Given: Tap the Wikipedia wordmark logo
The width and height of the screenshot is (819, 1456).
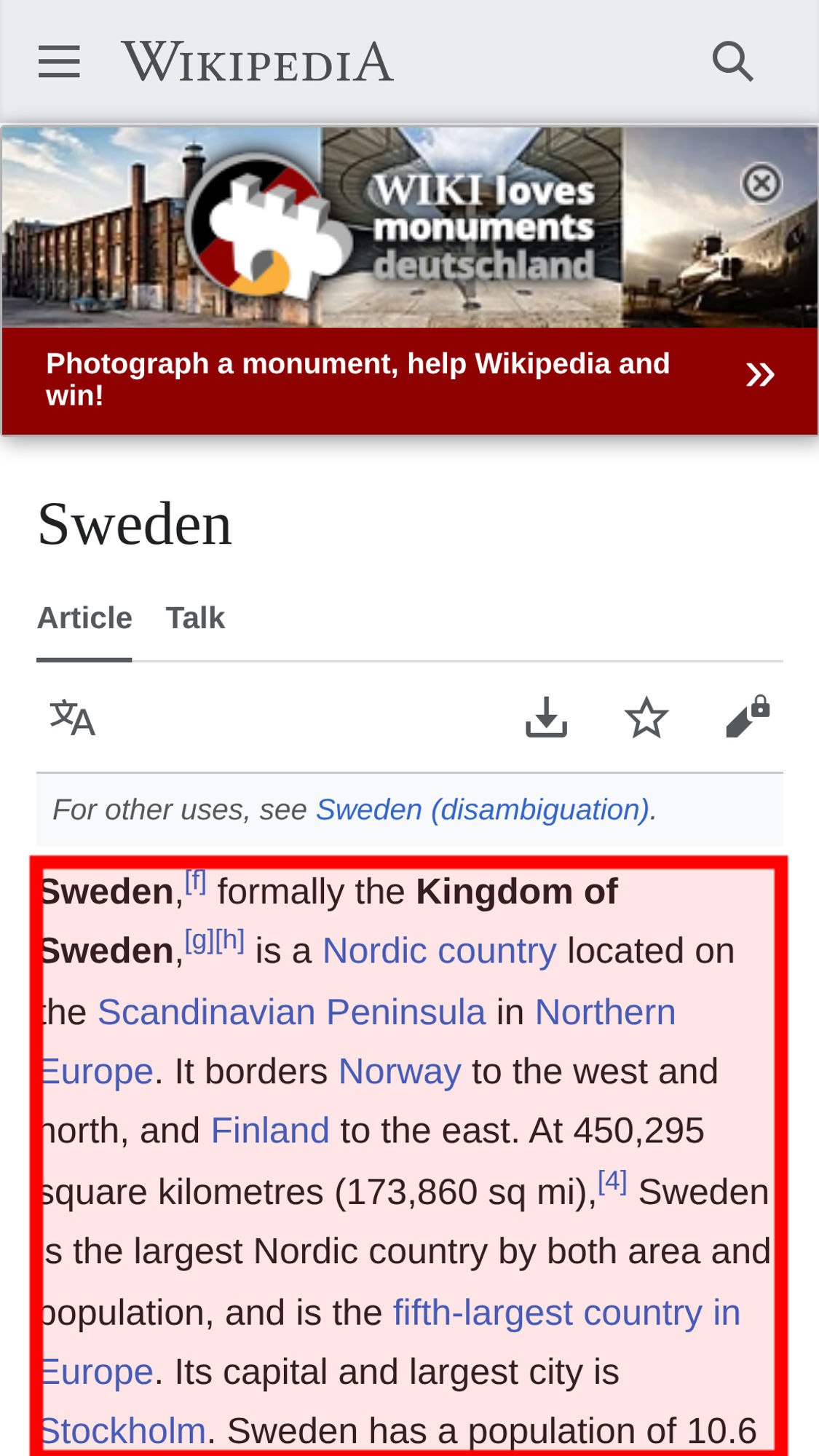Looking at the screenshot, I should 258,61.
